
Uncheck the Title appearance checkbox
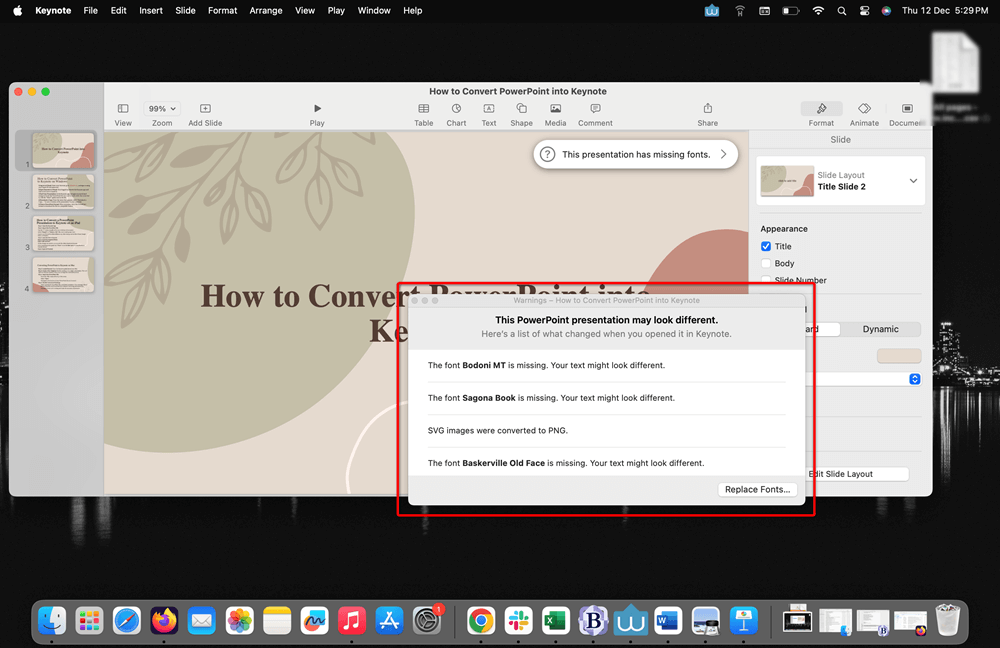pos(764,246)
